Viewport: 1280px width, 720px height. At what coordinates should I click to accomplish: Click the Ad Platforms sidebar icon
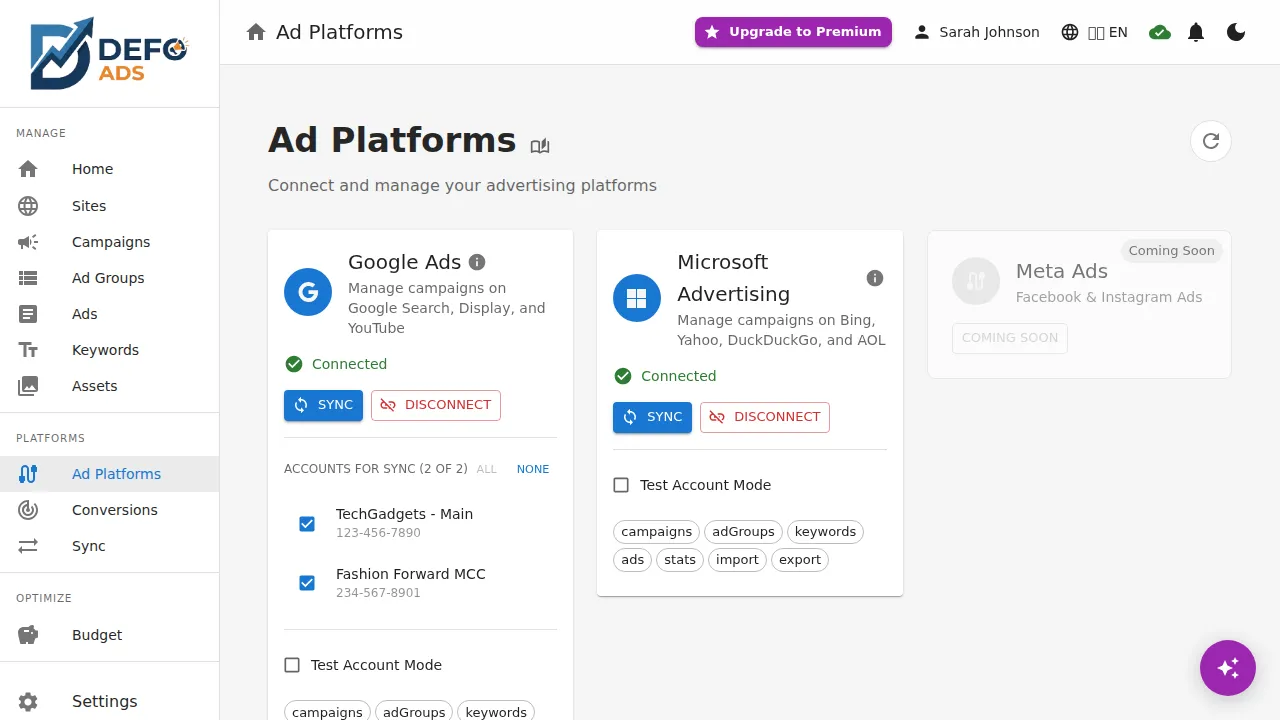(x=28, y=474)
